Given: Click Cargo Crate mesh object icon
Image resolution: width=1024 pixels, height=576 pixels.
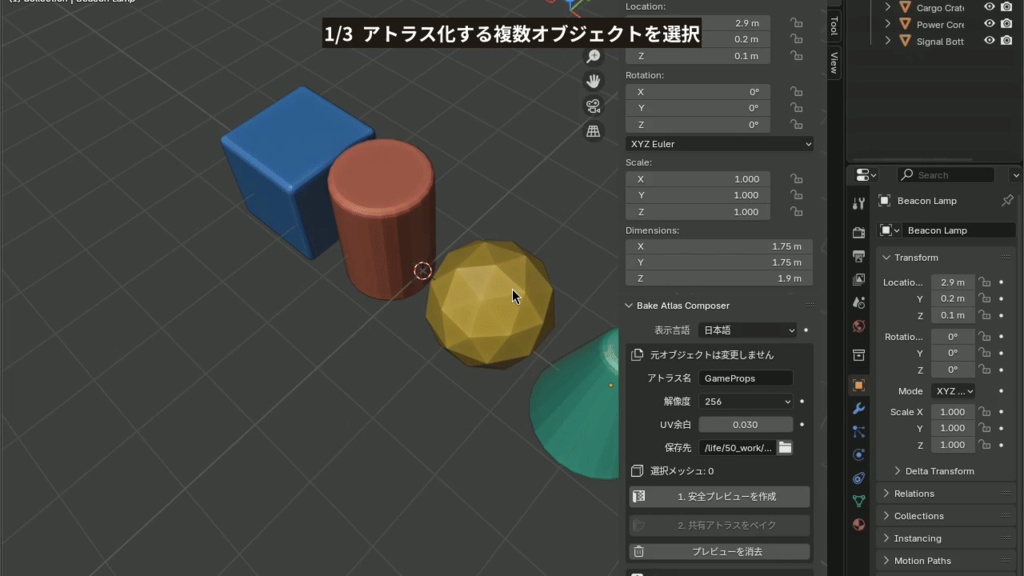Looking at the screenshot, I should coord(905,7).
